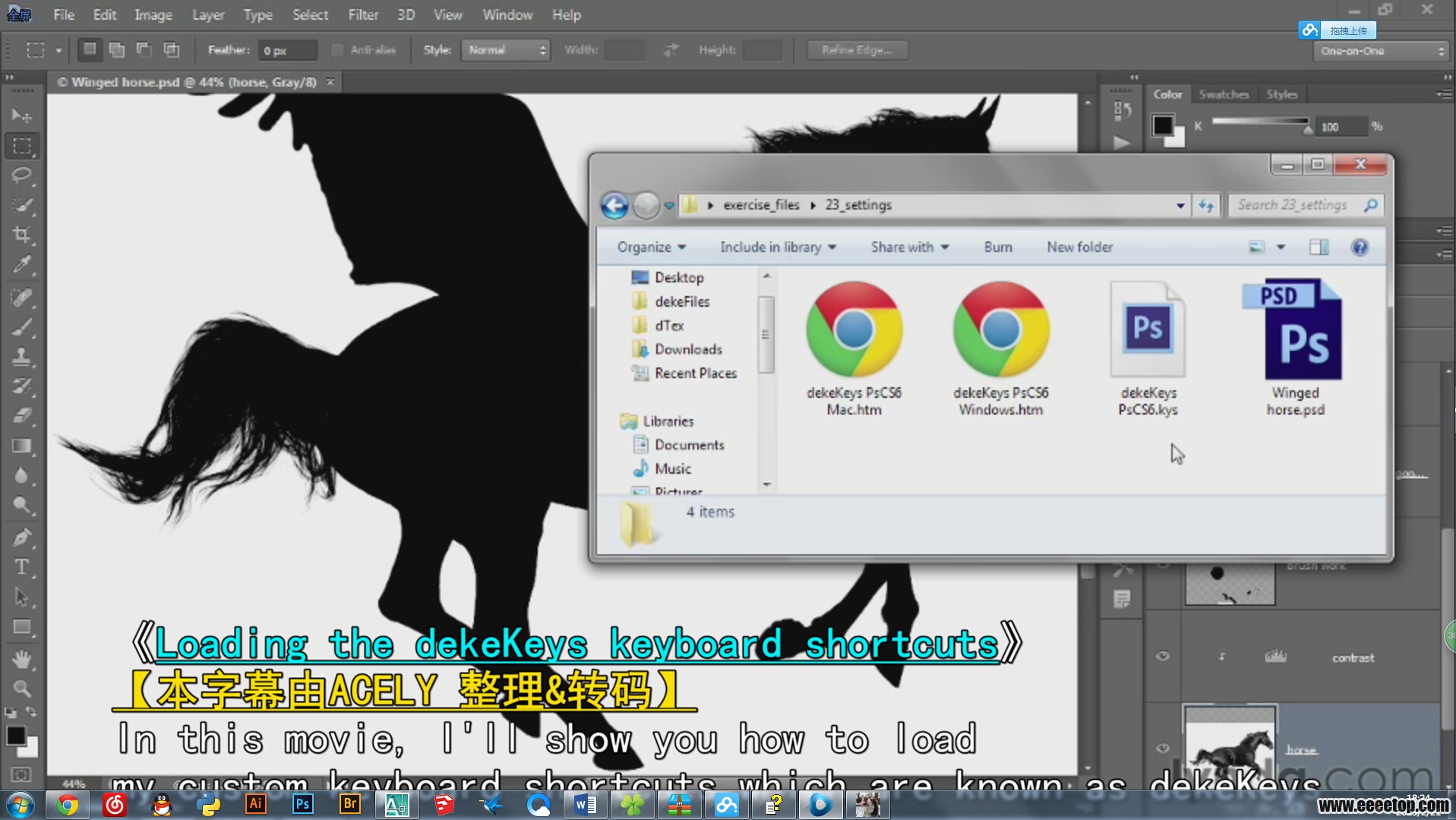Click Burn in Explorer toolbar
The height and width of the screenshot is (820, 1456).
click(x=998, y=248)
